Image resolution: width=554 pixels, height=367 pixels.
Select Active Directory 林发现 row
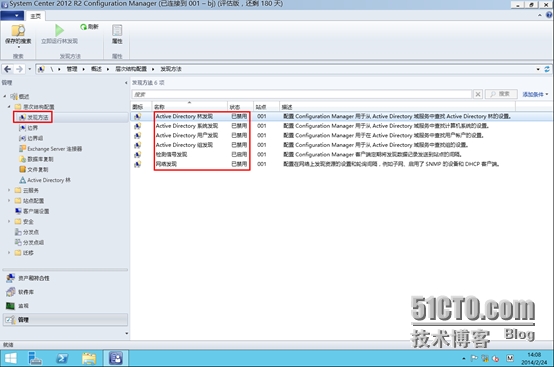point(342,116)
